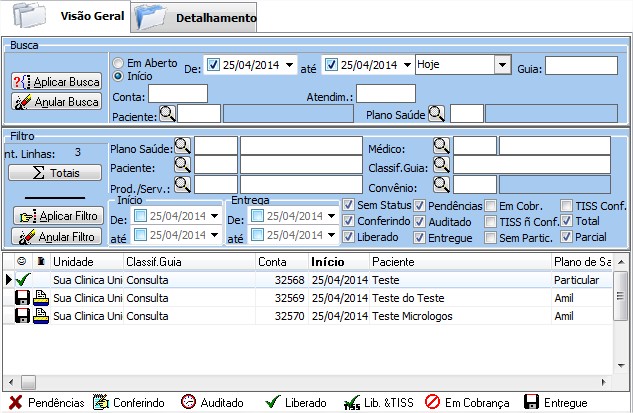This screenshot has height=413, width=633.
Task: Click the Aplicar Busca button
Action: (57, 81)
